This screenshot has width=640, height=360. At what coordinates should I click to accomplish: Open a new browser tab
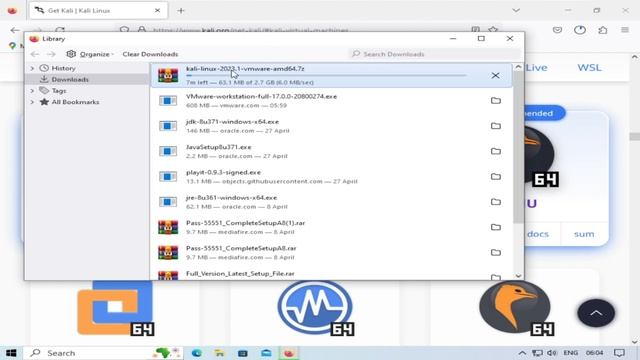[x=181, y=11]
